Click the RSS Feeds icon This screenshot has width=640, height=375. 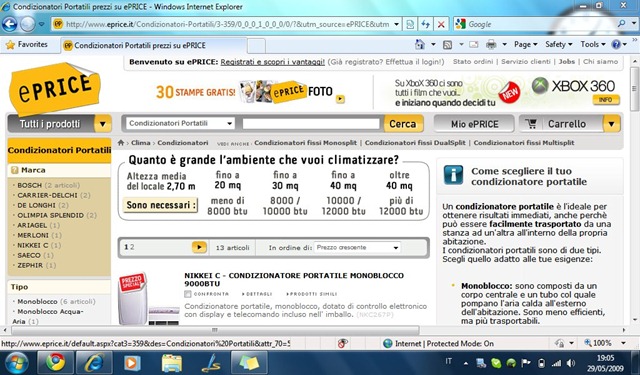(x=448, y=44)
